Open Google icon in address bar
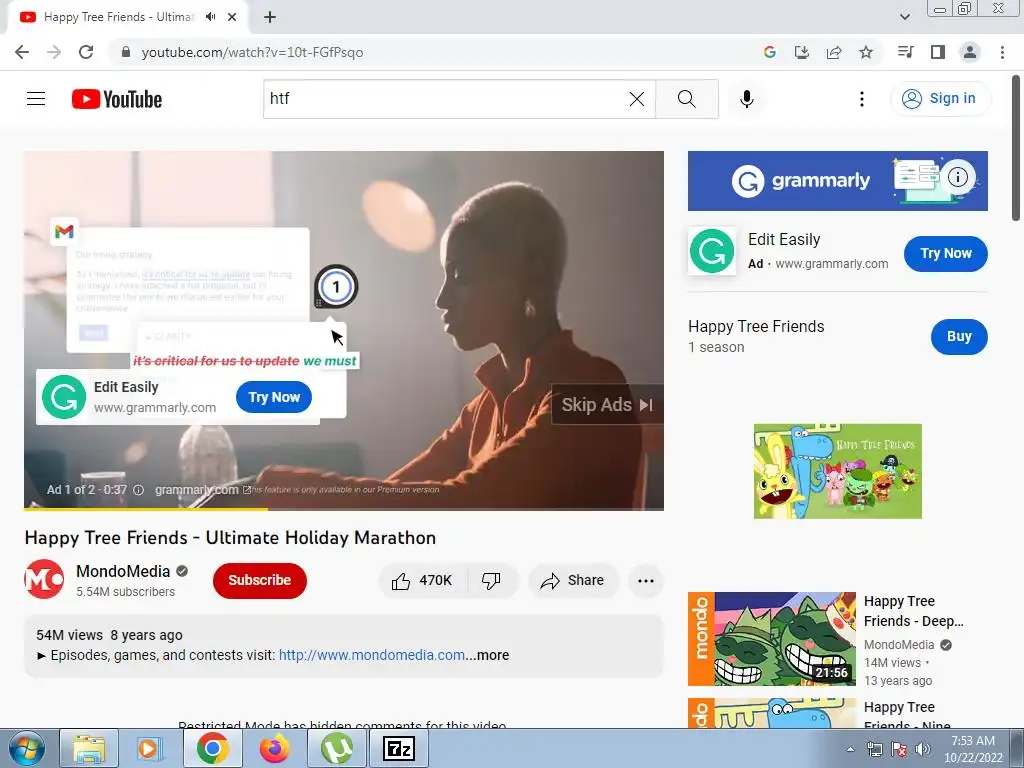The image size is (1024, 768). point(769,52)
